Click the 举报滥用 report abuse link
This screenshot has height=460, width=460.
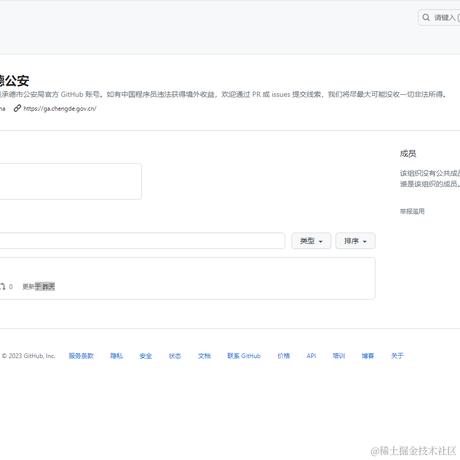click(x=412, y=211)
